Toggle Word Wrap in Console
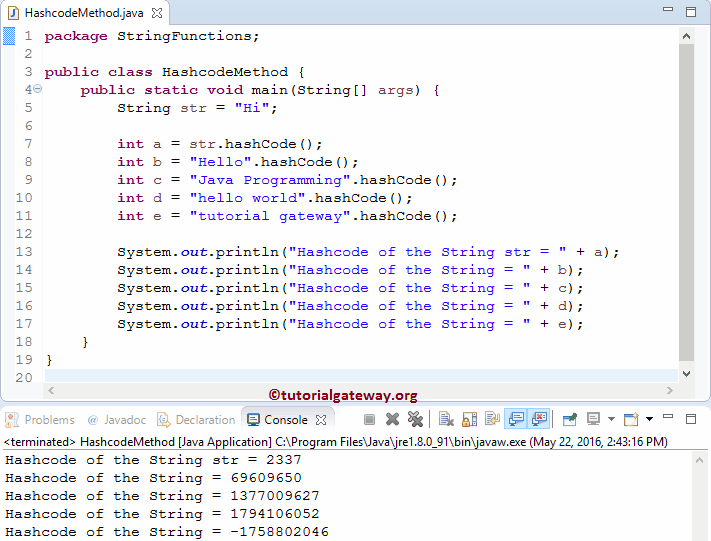The width and height of the screenshot is (711, 541). click(492, 419)
